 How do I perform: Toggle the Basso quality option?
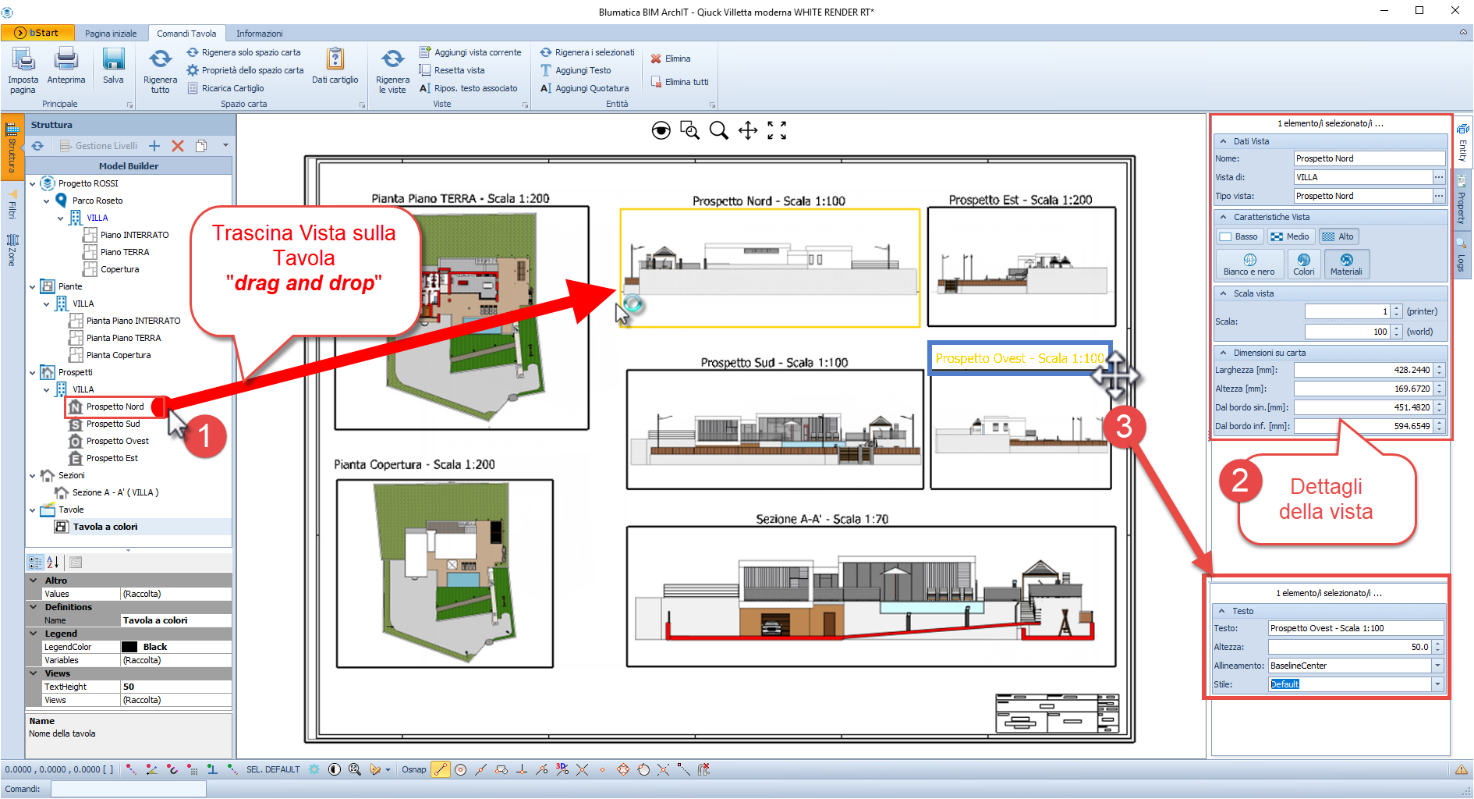[x=1239, y=237]
